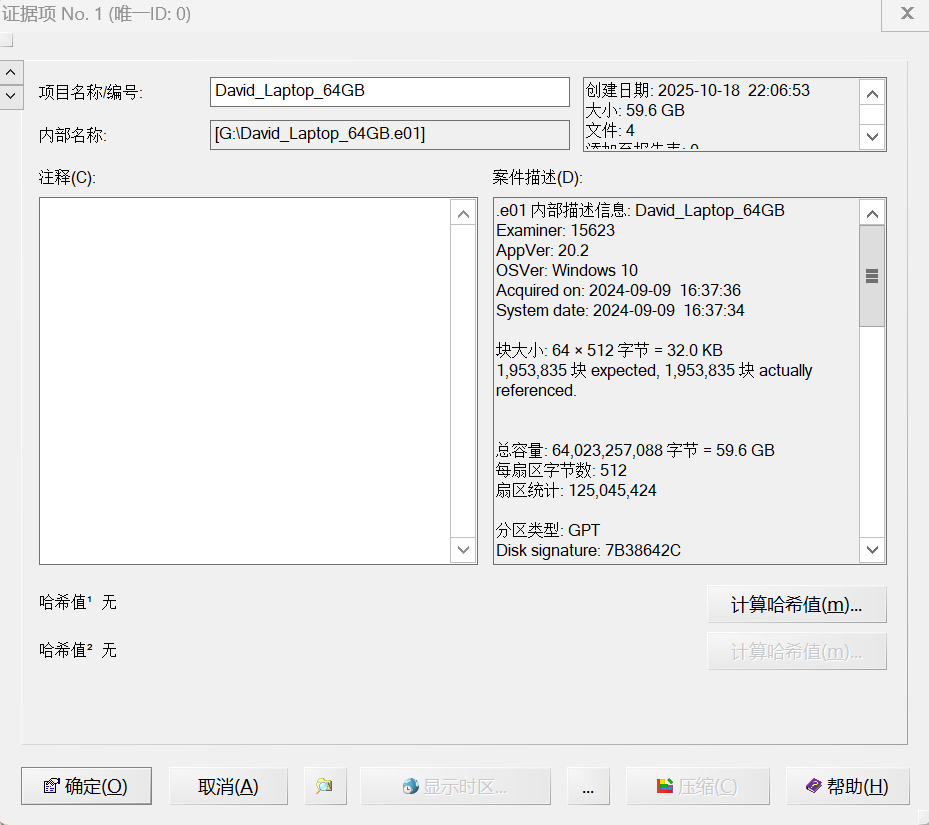Click the up arrow at the dialog's left edge

11,73
